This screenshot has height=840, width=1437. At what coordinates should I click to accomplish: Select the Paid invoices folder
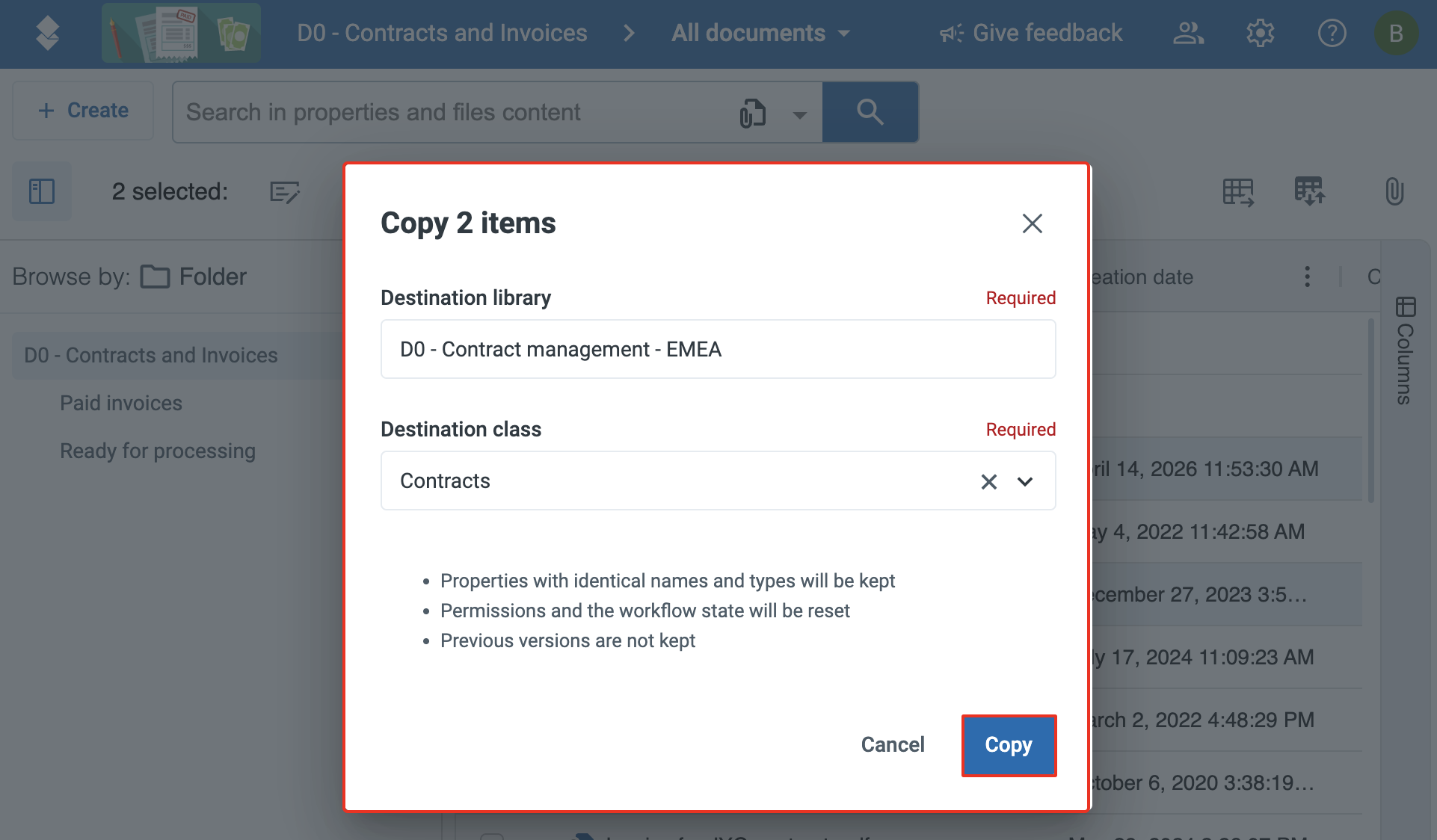point(121,403)
